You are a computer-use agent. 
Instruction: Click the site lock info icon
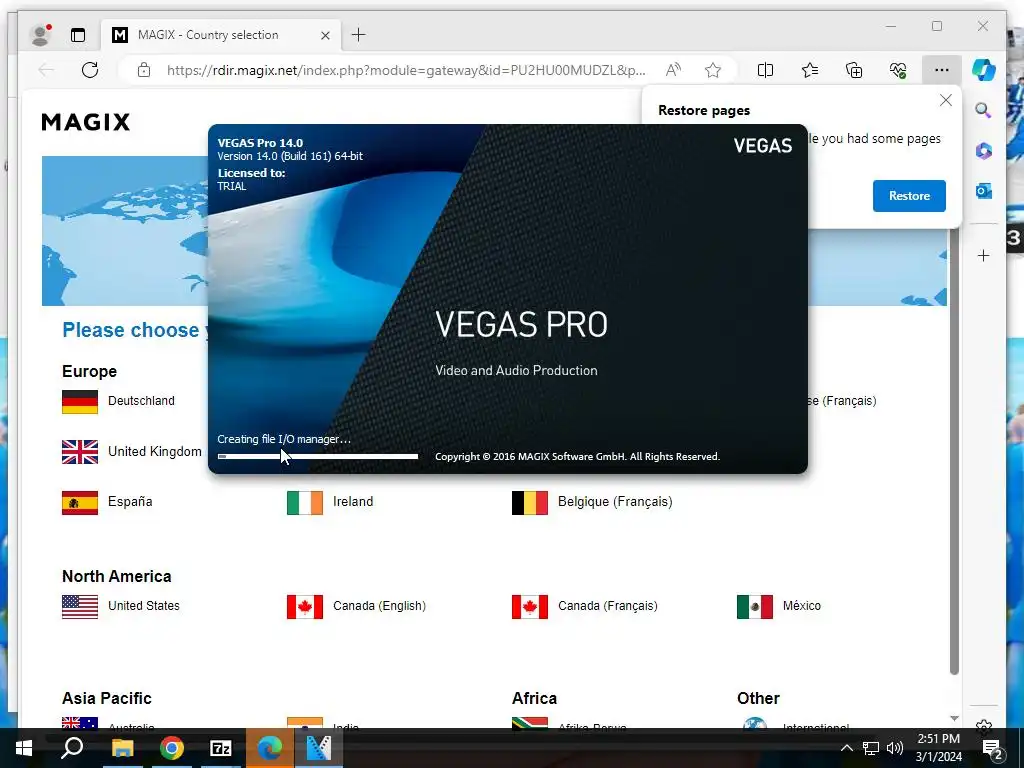(x=144, y=70)
